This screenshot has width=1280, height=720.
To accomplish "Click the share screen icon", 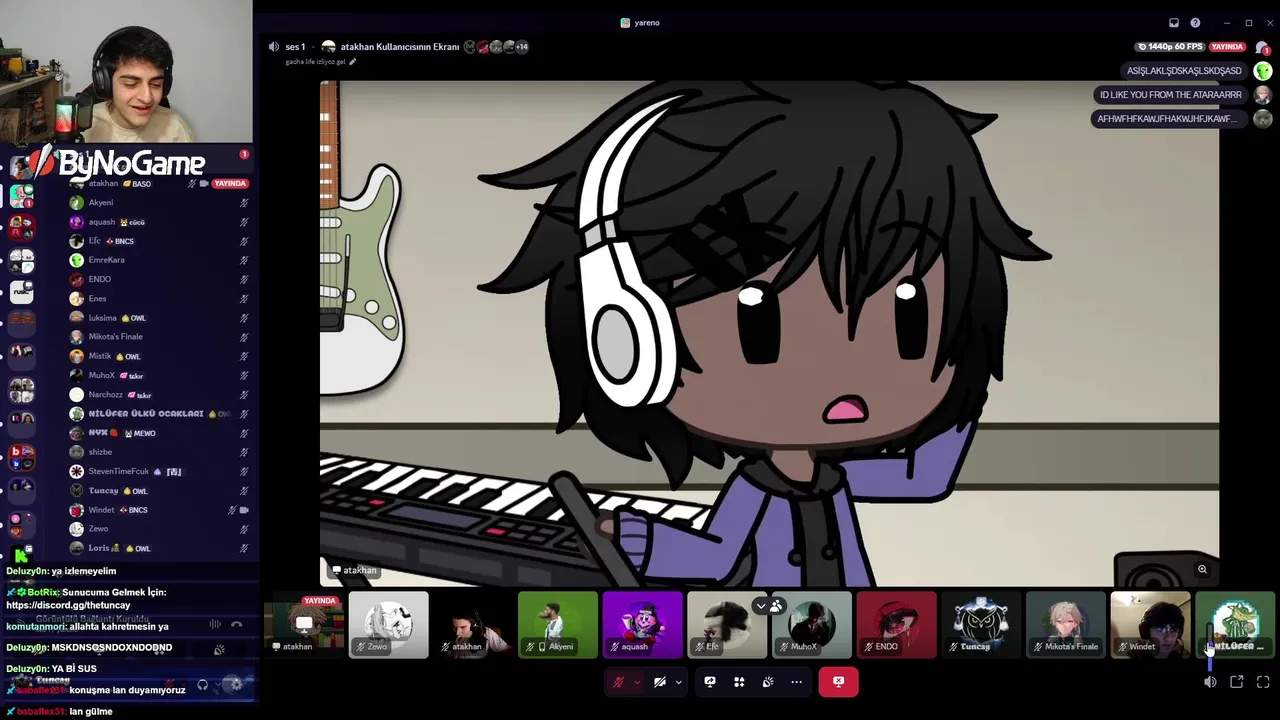I will [710, 682].
